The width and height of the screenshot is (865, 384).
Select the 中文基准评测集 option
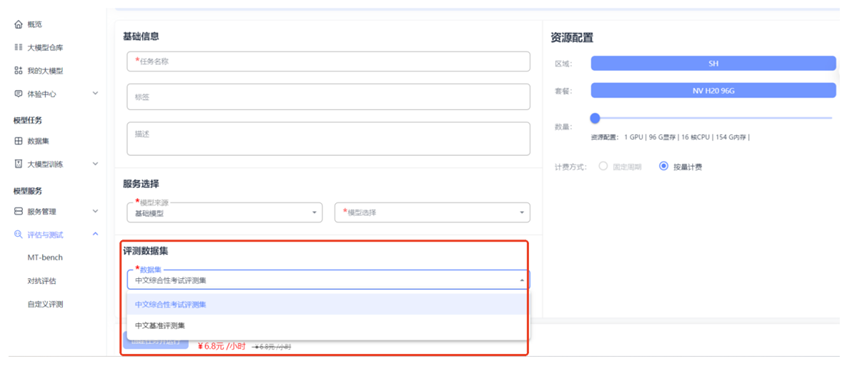(327, 326)
